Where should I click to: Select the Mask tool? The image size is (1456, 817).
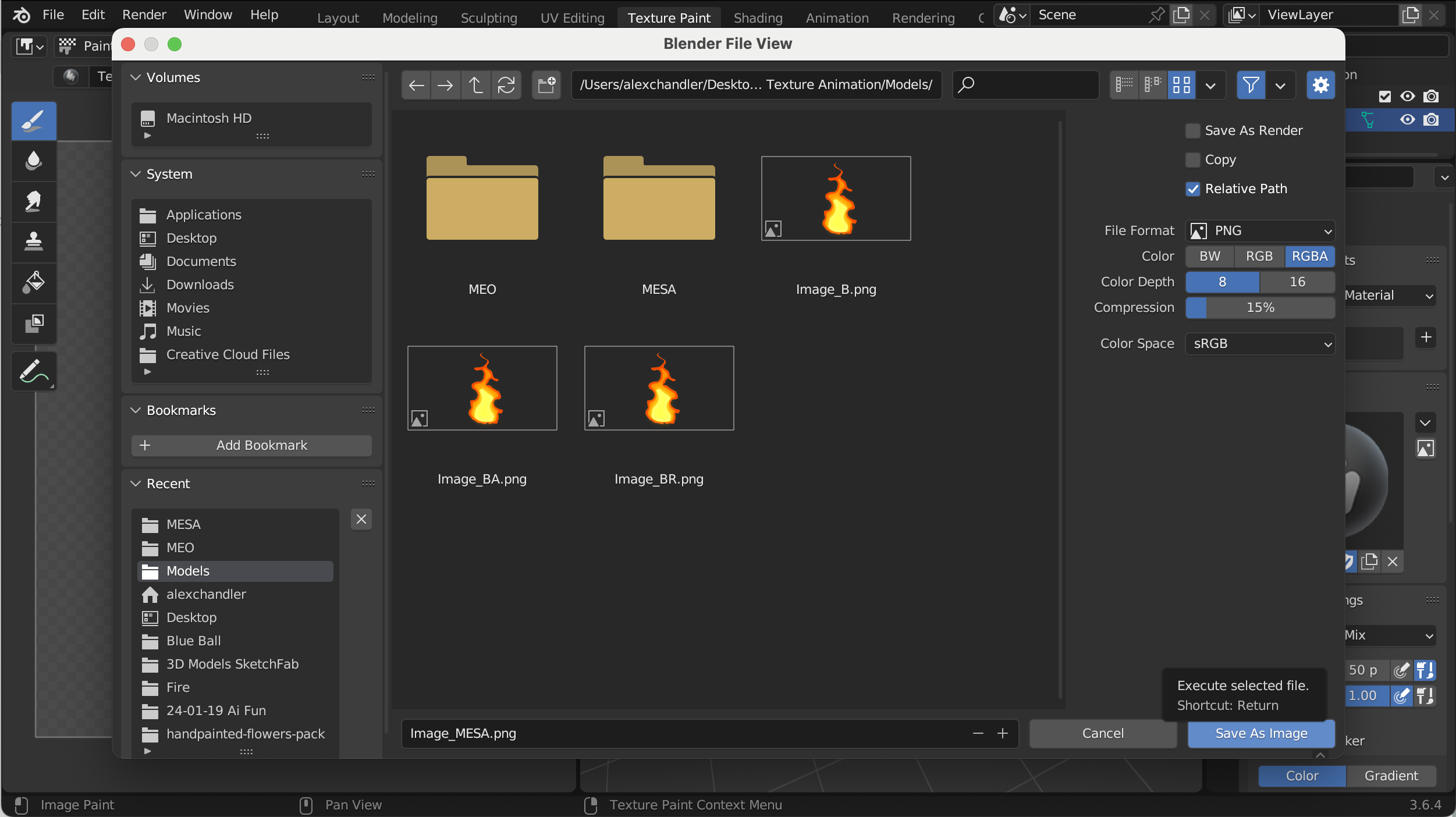click(x=34, y=323)
